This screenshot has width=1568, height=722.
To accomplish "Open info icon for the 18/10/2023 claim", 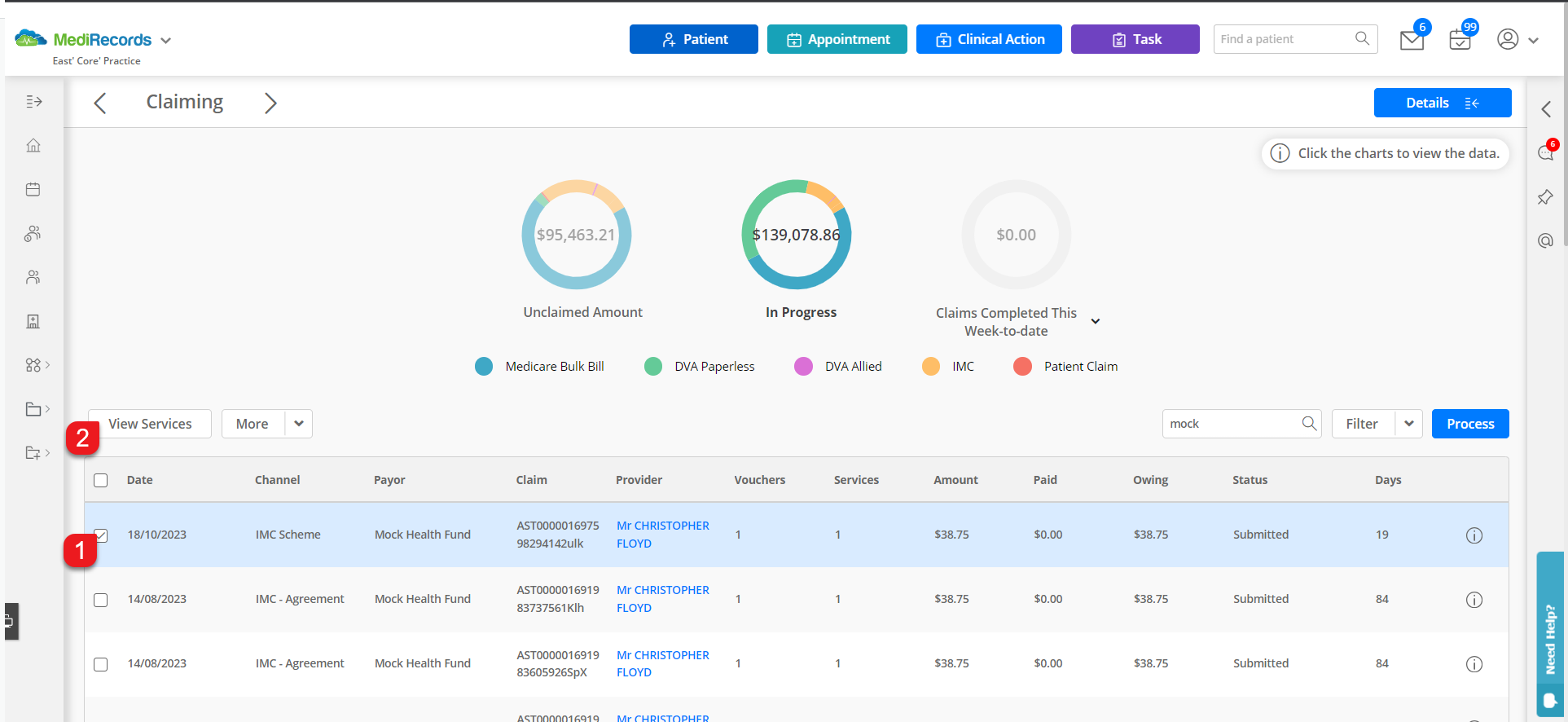I will pos(1474,535).
